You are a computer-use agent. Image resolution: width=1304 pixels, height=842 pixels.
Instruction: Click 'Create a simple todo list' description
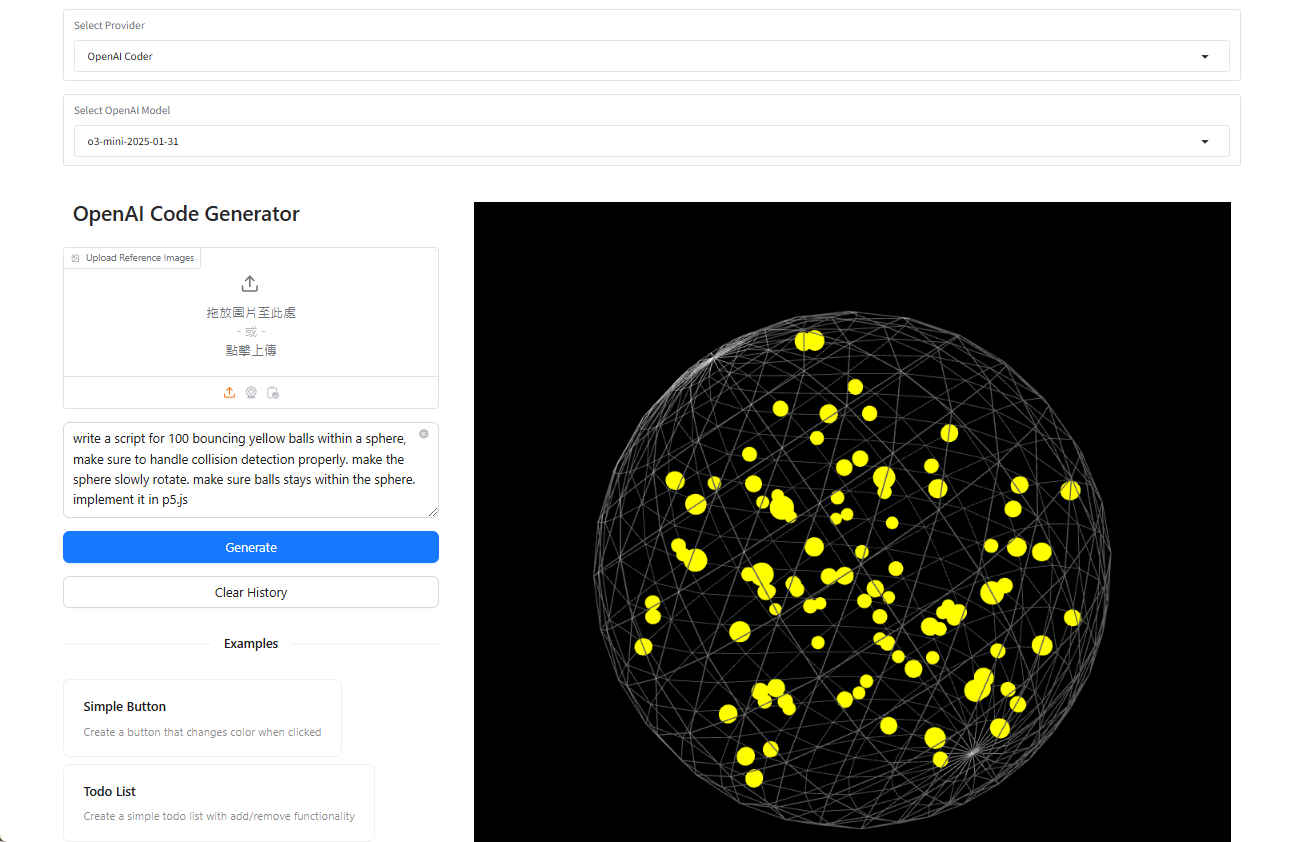pos(219,816)
